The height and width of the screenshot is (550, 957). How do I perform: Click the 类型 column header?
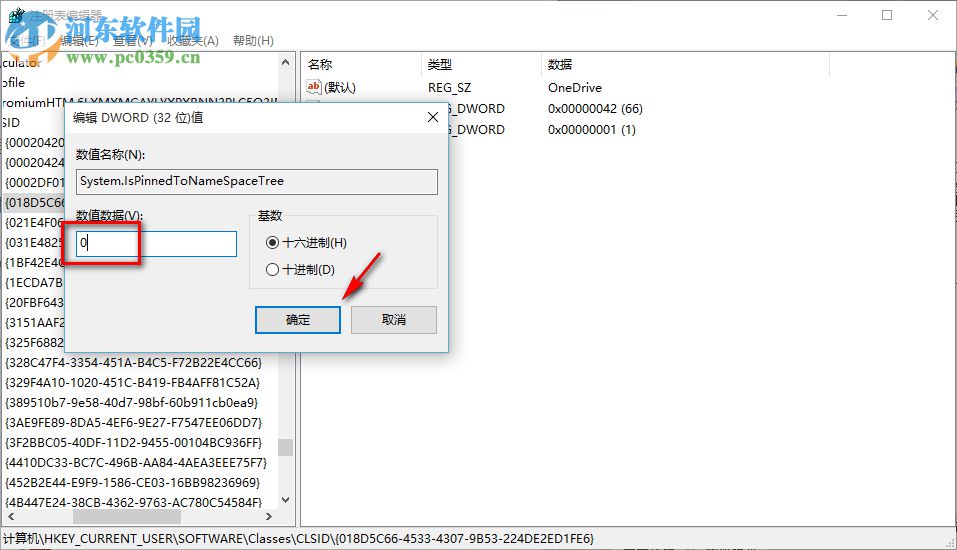pos(439,65)
